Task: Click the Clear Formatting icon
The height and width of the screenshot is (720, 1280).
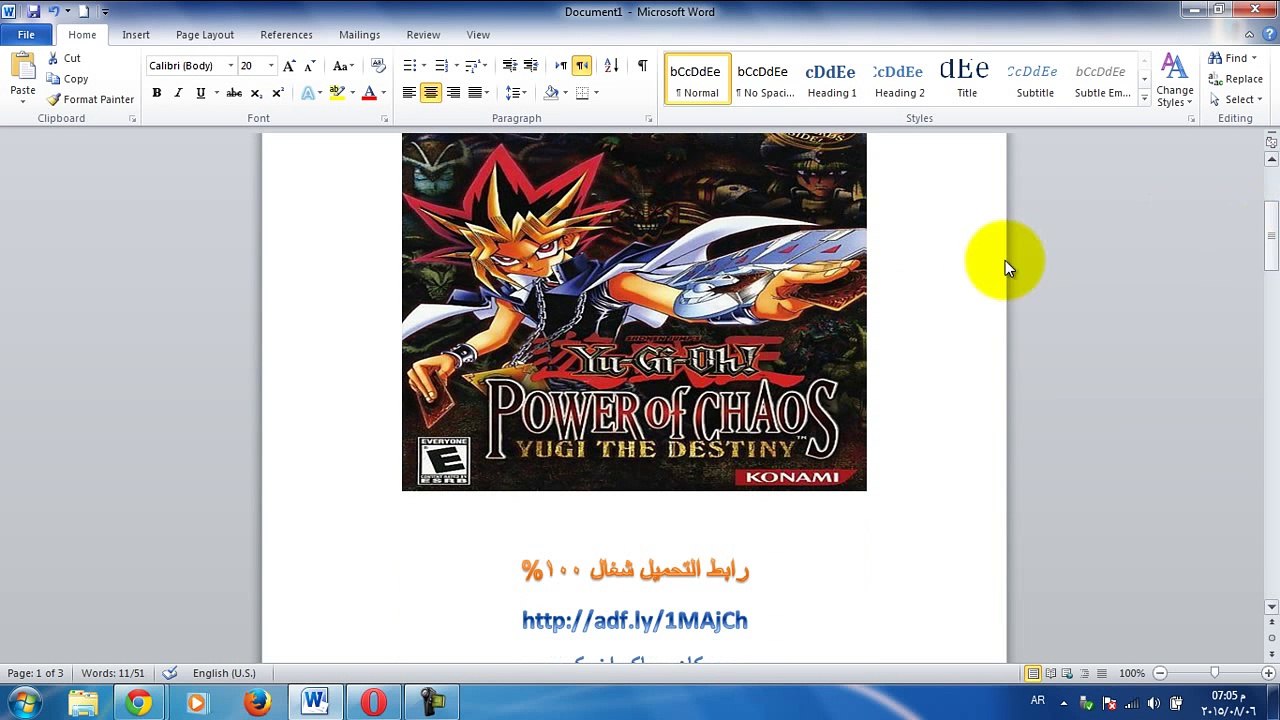Action: tap(378, 66)
